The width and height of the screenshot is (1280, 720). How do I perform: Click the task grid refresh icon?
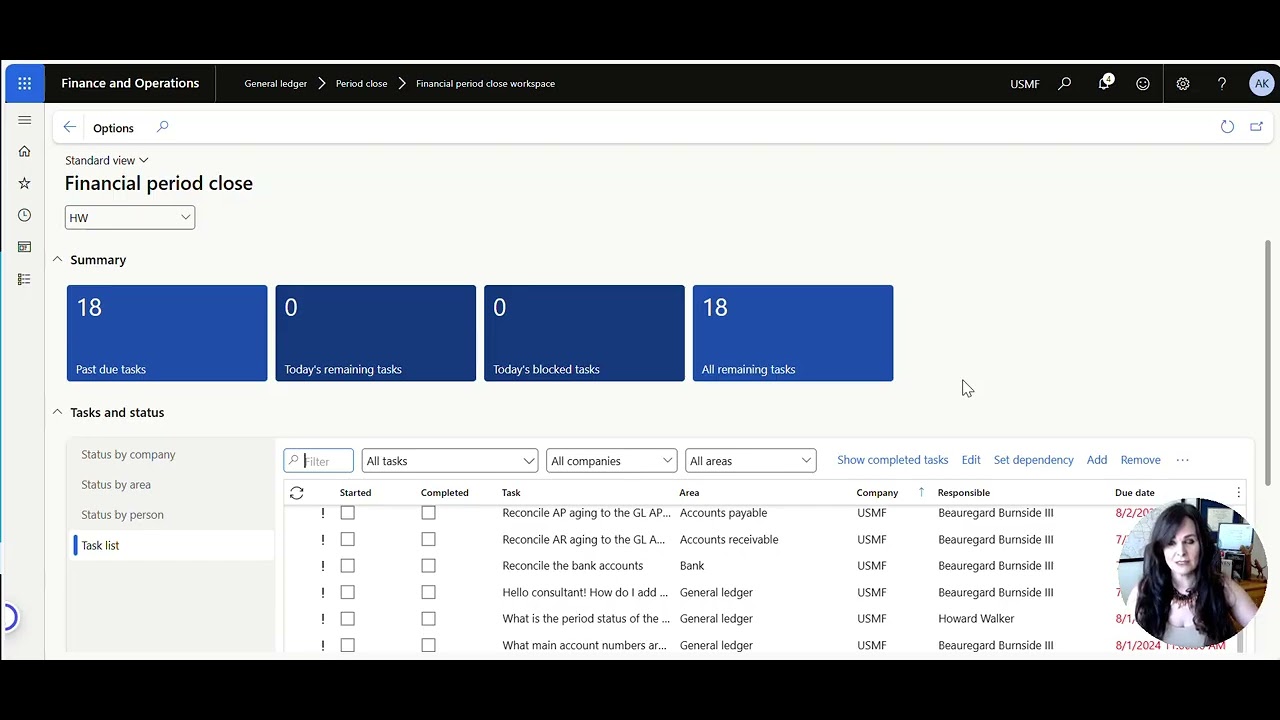pyautogui.click(x=296, y=493)
